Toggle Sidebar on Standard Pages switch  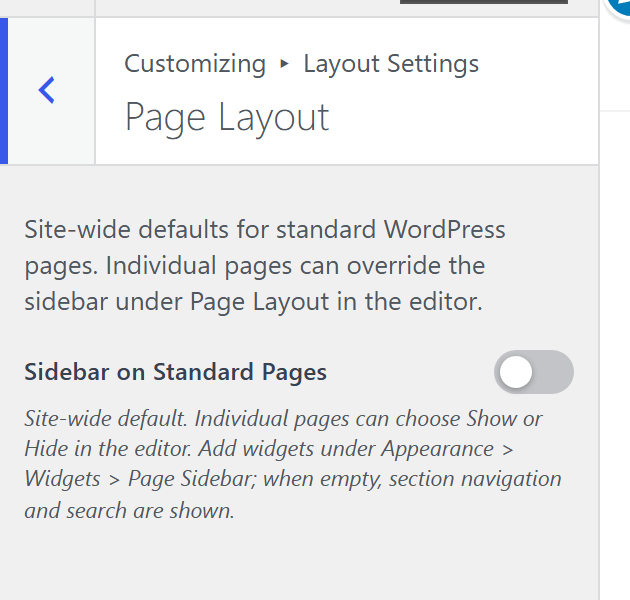click(534, 372)
